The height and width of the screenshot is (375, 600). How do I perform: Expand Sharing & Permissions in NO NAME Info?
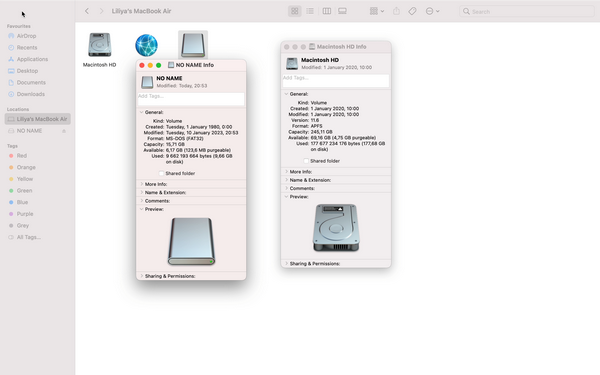click(142, 276)
